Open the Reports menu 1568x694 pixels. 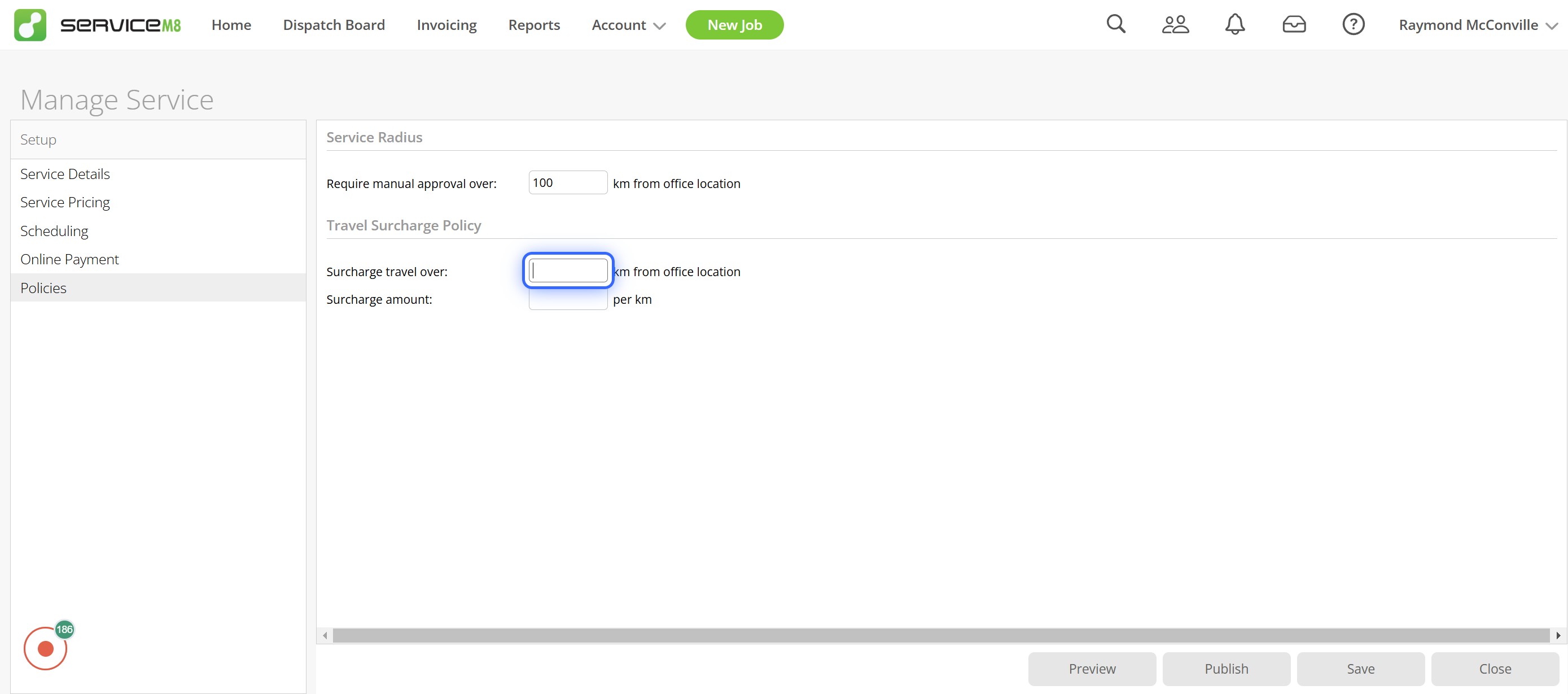pos(534,25)
